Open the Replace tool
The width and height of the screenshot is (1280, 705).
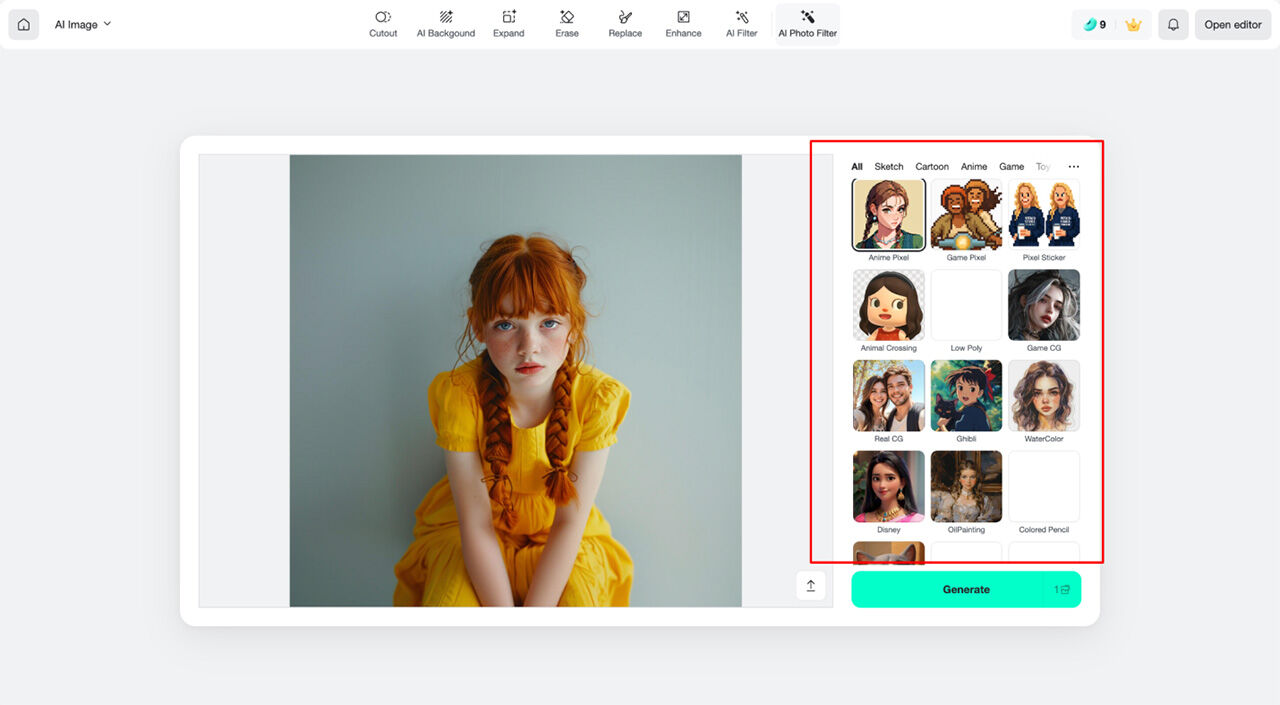click(x=625, y=24)
